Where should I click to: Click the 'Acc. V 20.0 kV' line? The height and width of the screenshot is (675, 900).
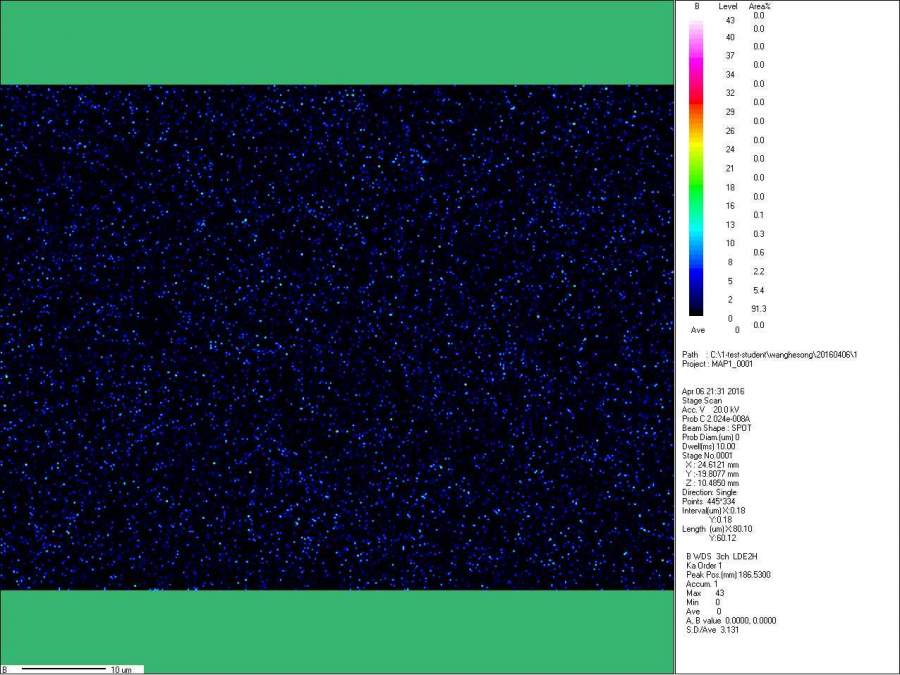711,410
